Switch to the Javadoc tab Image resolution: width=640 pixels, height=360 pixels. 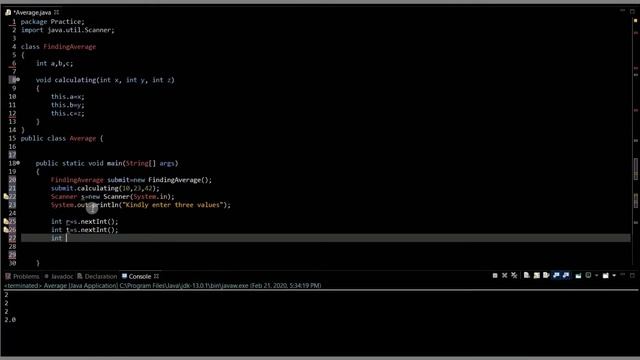(58, 276)
